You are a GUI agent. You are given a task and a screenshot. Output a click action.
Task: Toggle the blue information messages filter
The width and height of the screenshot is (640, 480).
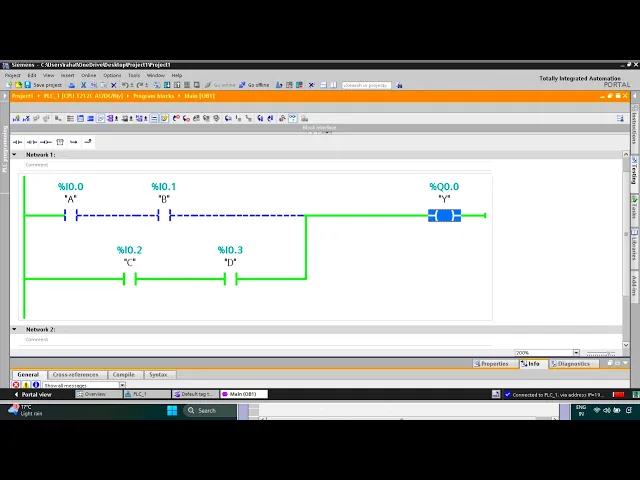tap(36, 385)
